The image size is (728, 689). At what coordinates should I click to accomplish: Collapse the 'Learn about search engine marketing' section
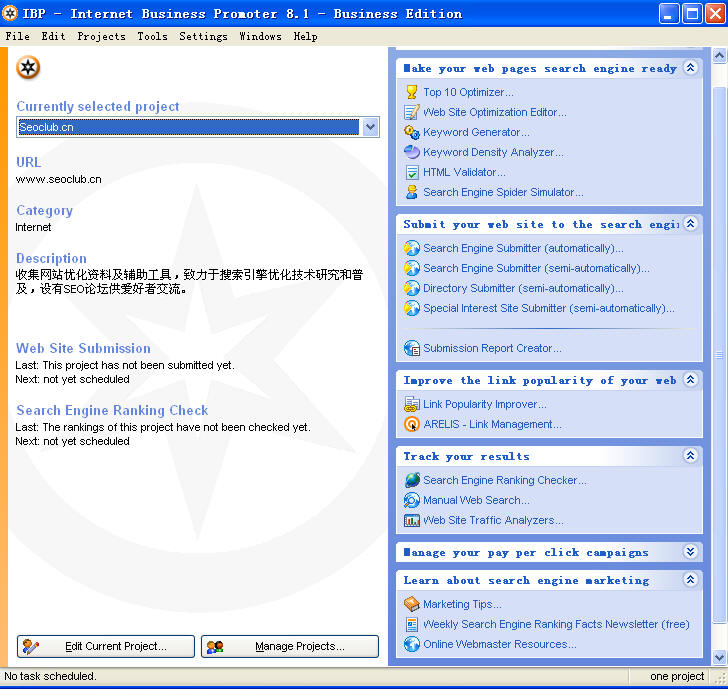click(x=690, y=580)
